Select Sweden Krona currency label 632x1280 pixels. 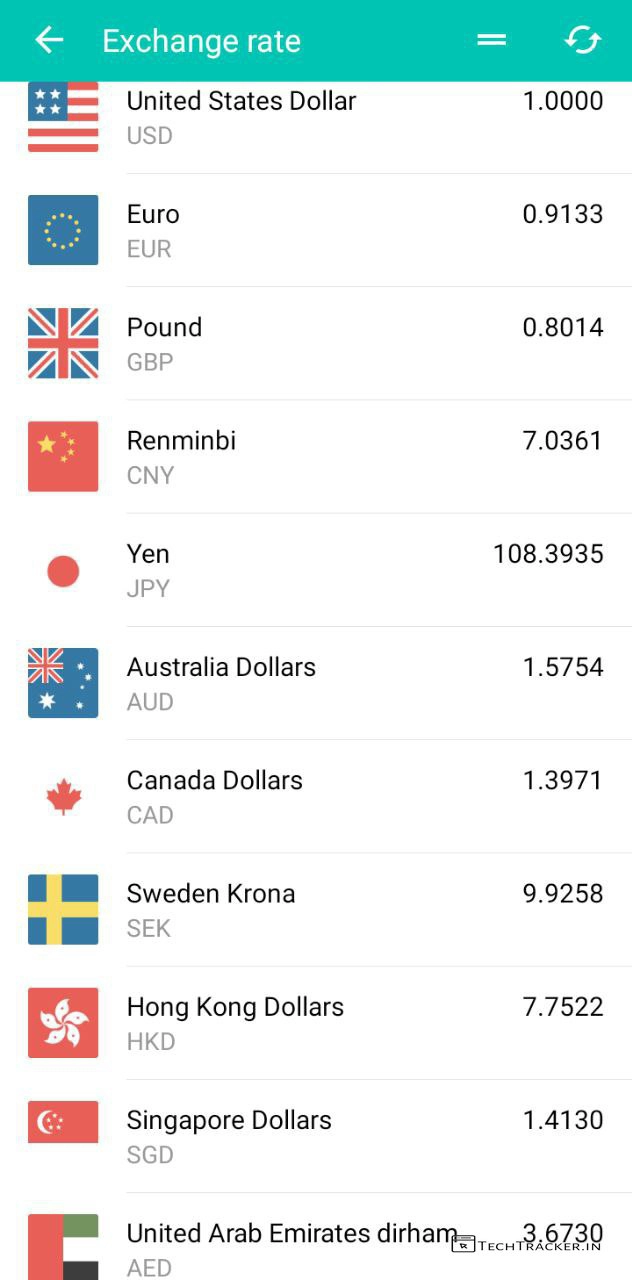click(x=211, y=894)
